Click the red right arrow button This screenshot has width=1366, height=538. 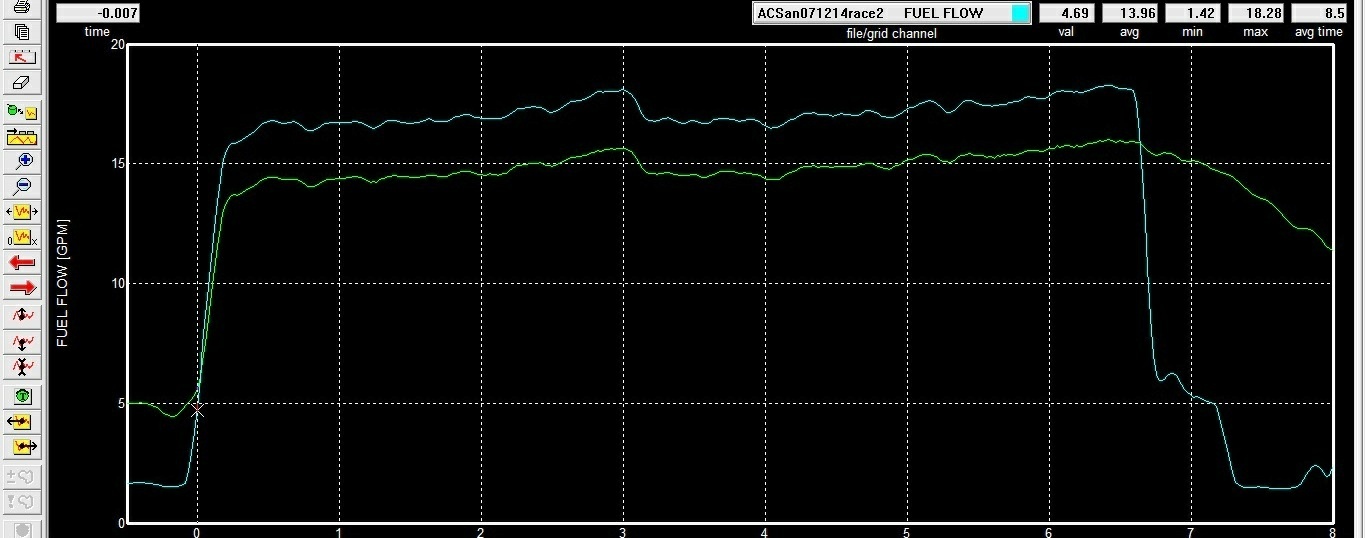tap(22, 289)
